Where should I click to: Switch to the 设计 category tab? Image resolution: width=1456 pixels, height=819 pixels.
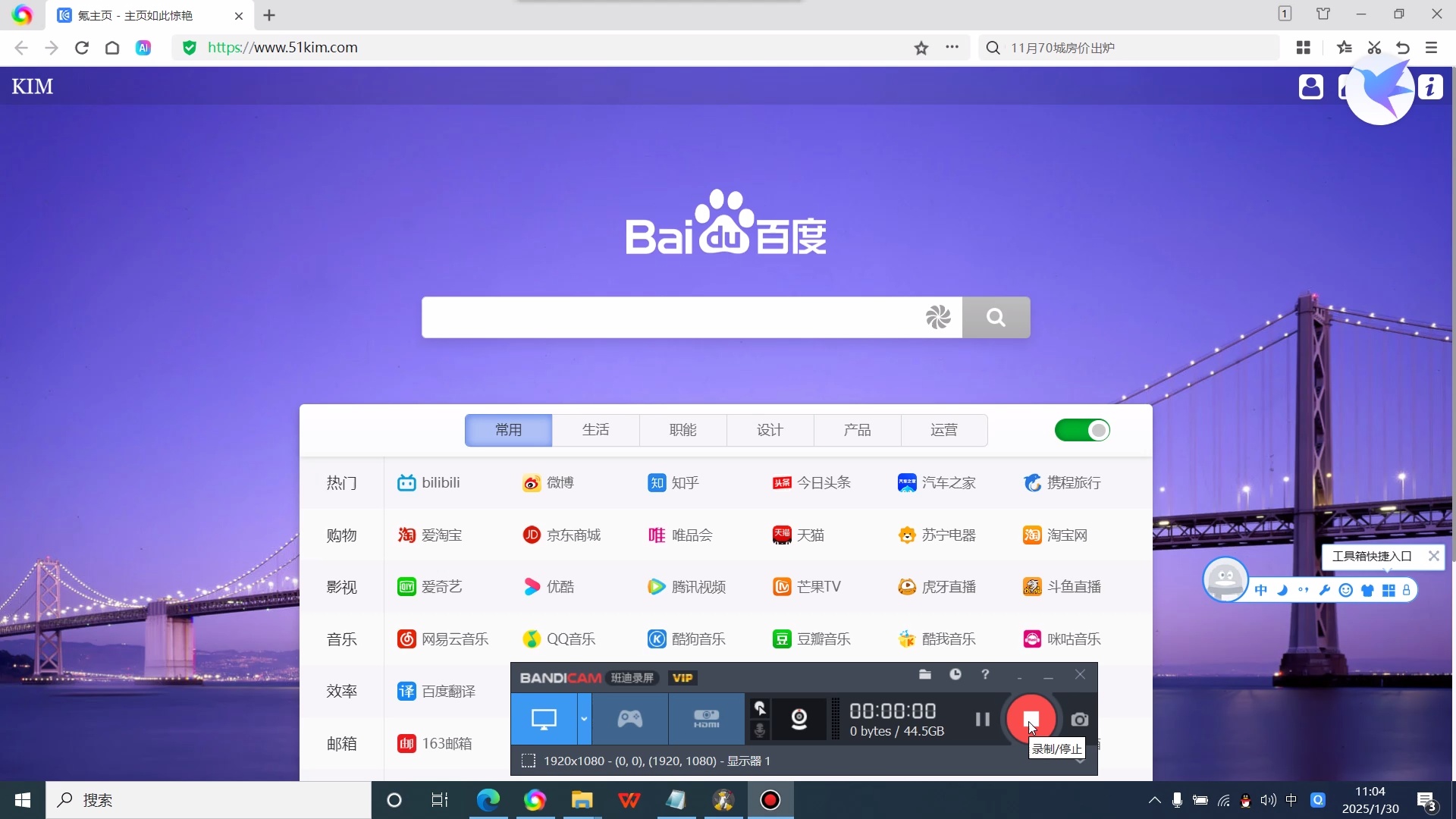coord(770,430)
